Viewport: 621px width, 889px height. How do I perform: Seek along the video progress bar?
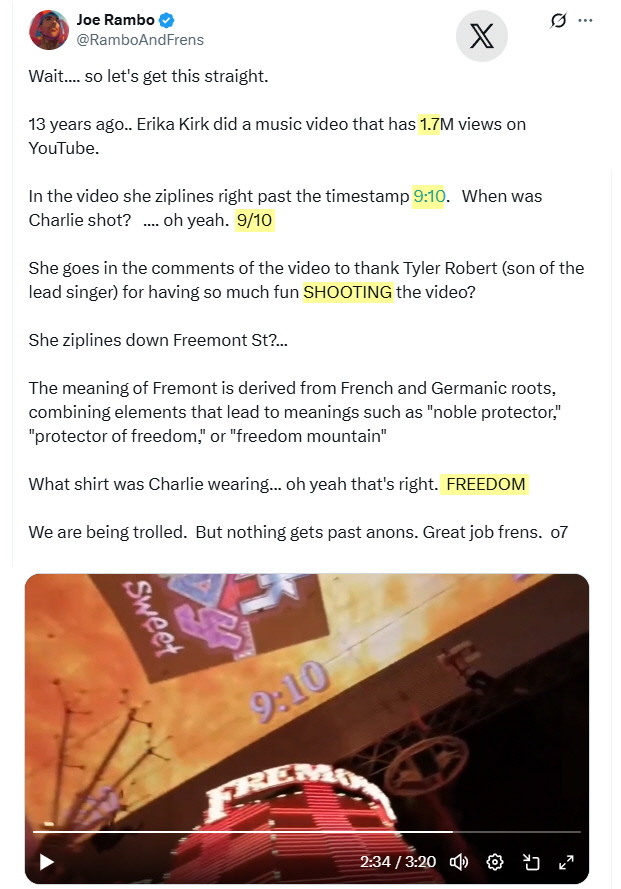306,832
